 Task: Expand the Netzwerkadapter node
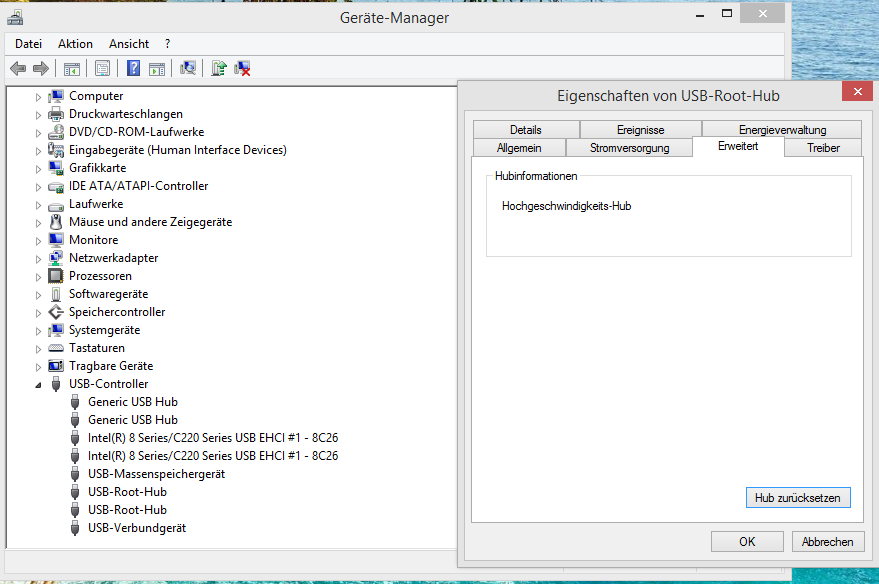tap(38, 259)
